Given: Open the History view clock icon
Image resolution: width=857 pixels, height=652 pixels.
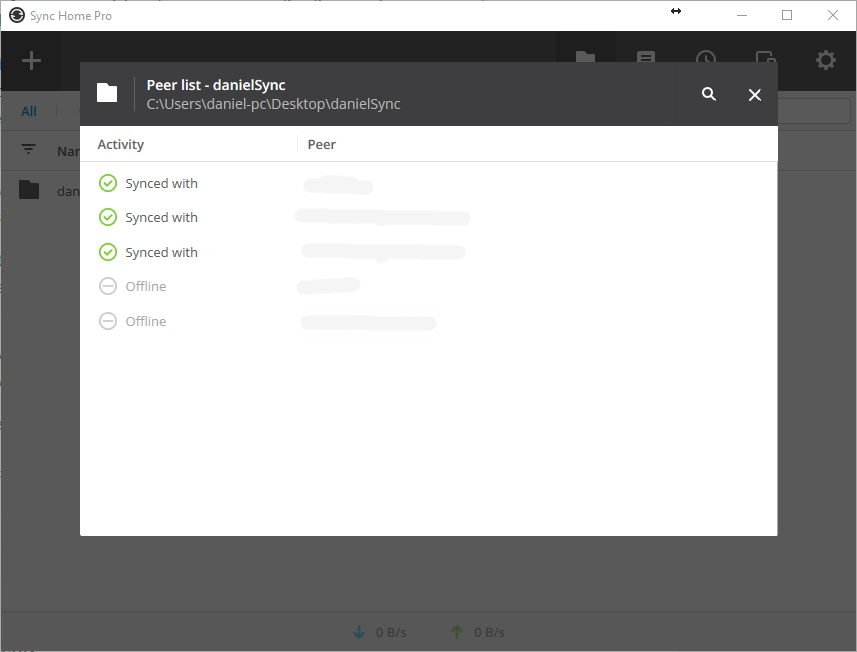Looking at the screenshot, I should pyautogui.click(x=705, y=60).
